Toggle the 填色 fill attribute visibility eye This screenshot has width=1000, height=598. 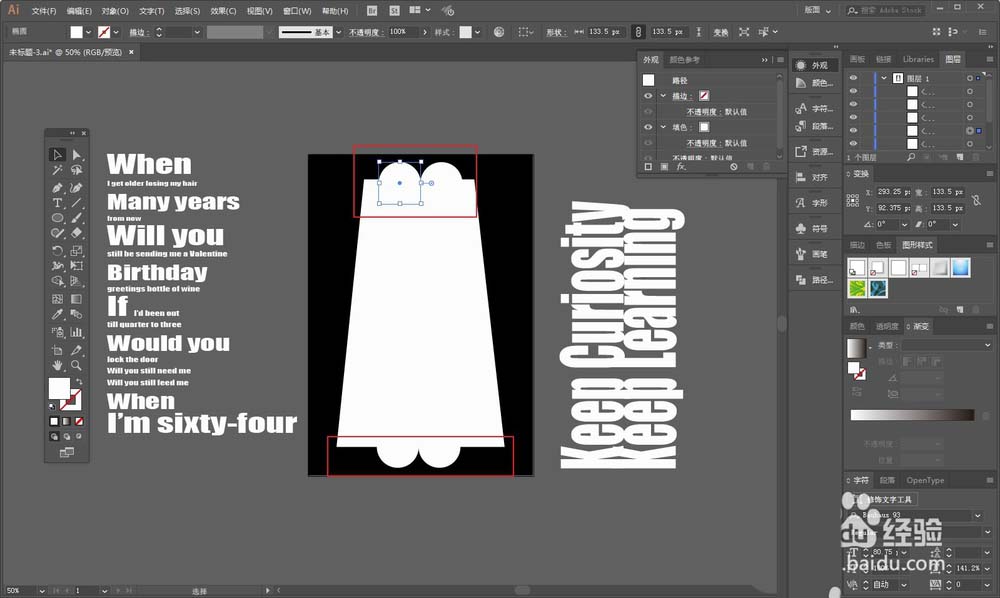pos(648,127)
